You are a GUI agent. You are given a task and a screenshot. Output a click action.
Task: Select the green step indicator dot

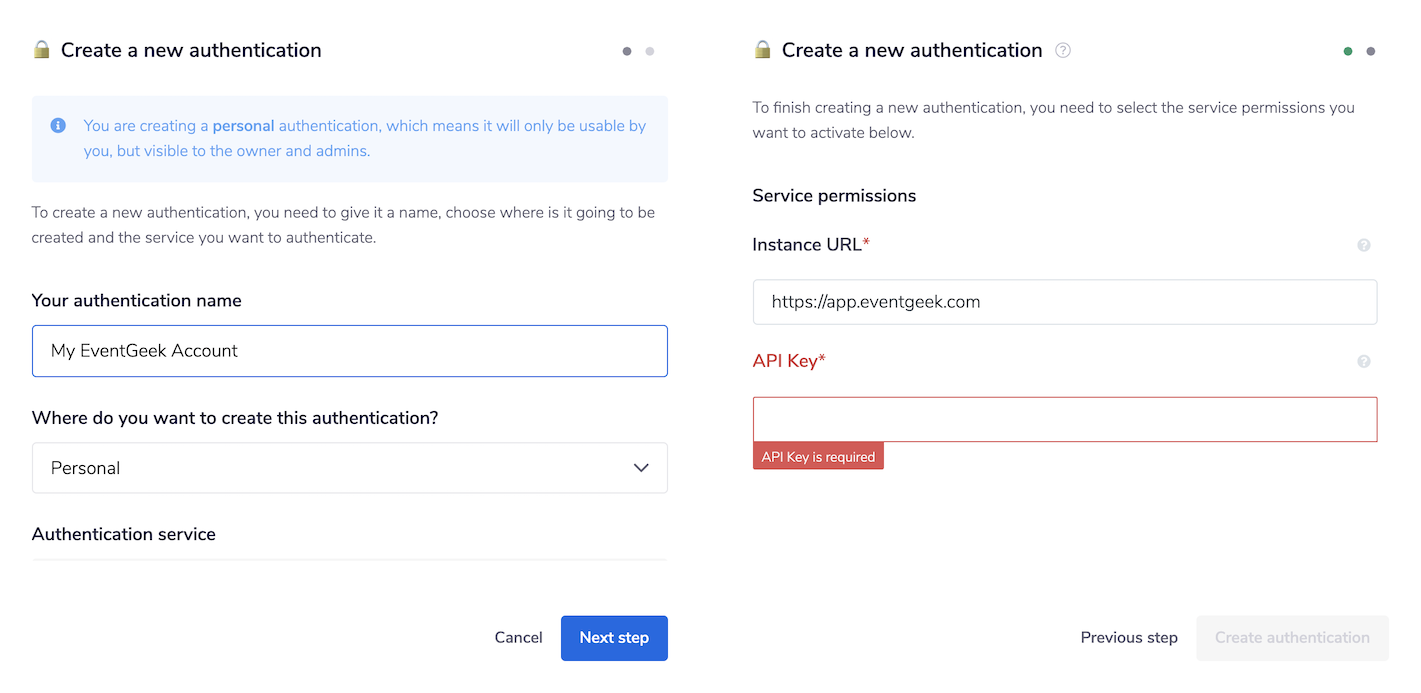[x=1348, y=50]
